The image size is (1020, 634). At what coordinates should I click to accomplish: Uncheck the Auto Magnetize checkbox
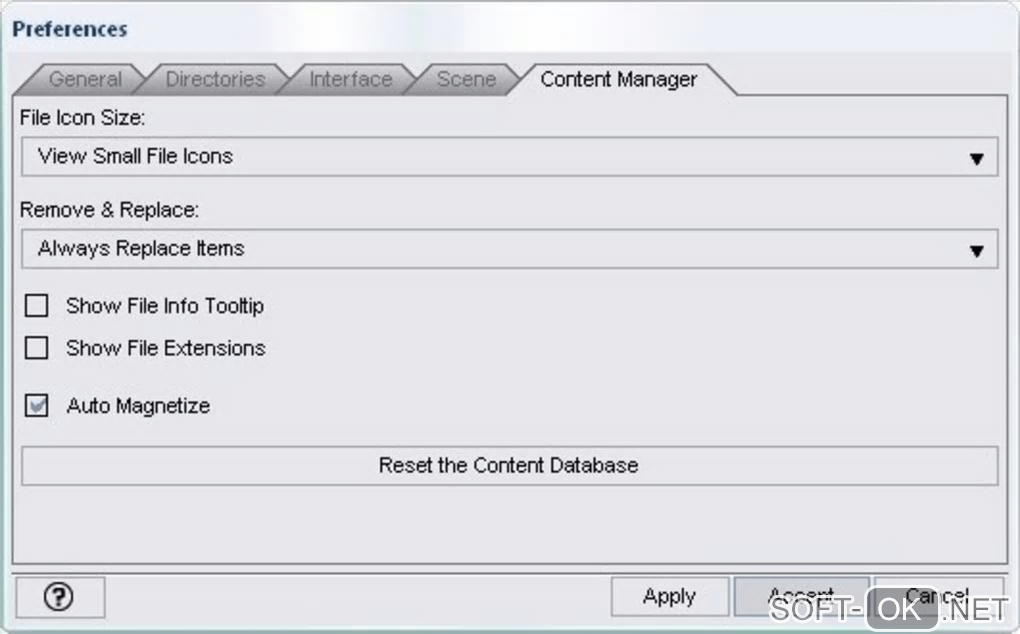pos(37,406)
